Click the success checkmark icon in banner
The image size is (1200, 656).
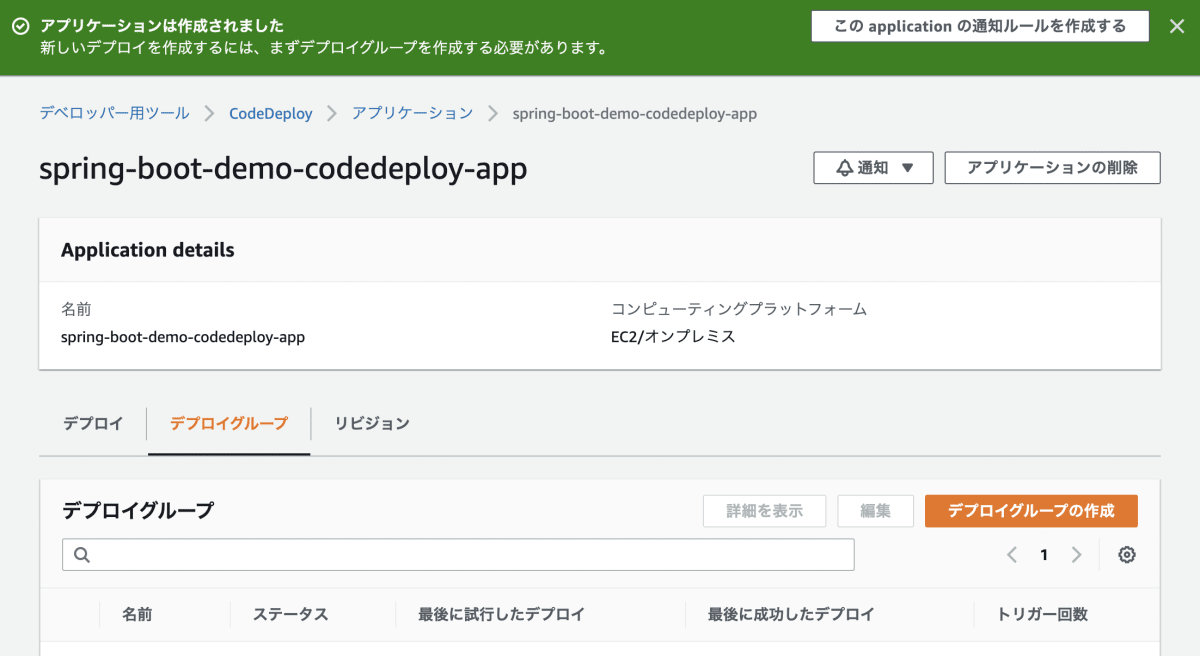20,27
